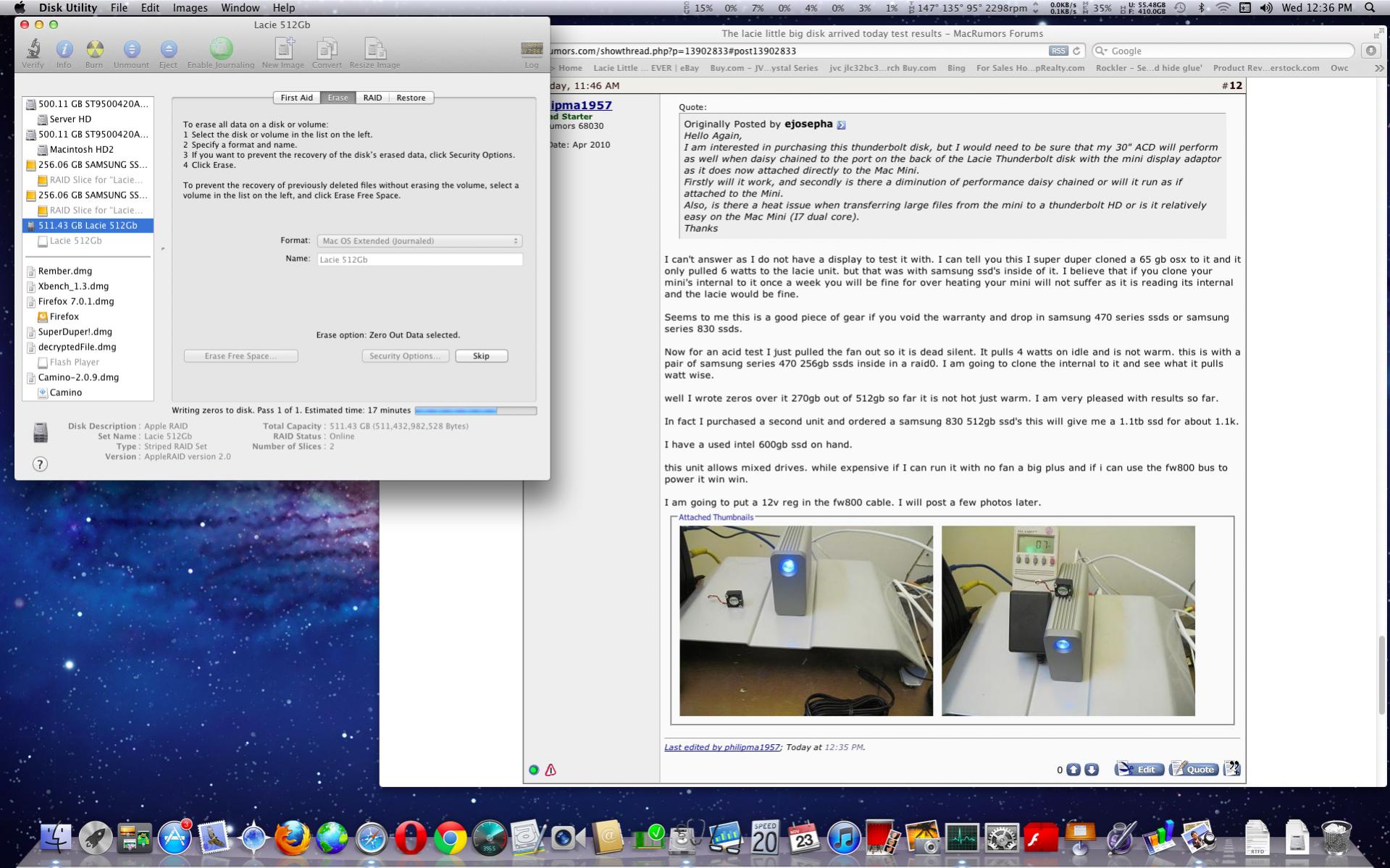Image resolution: width=1390 pixels, height=868 pixels.
Task: Click the Skip button
Action: click(481, 356)
